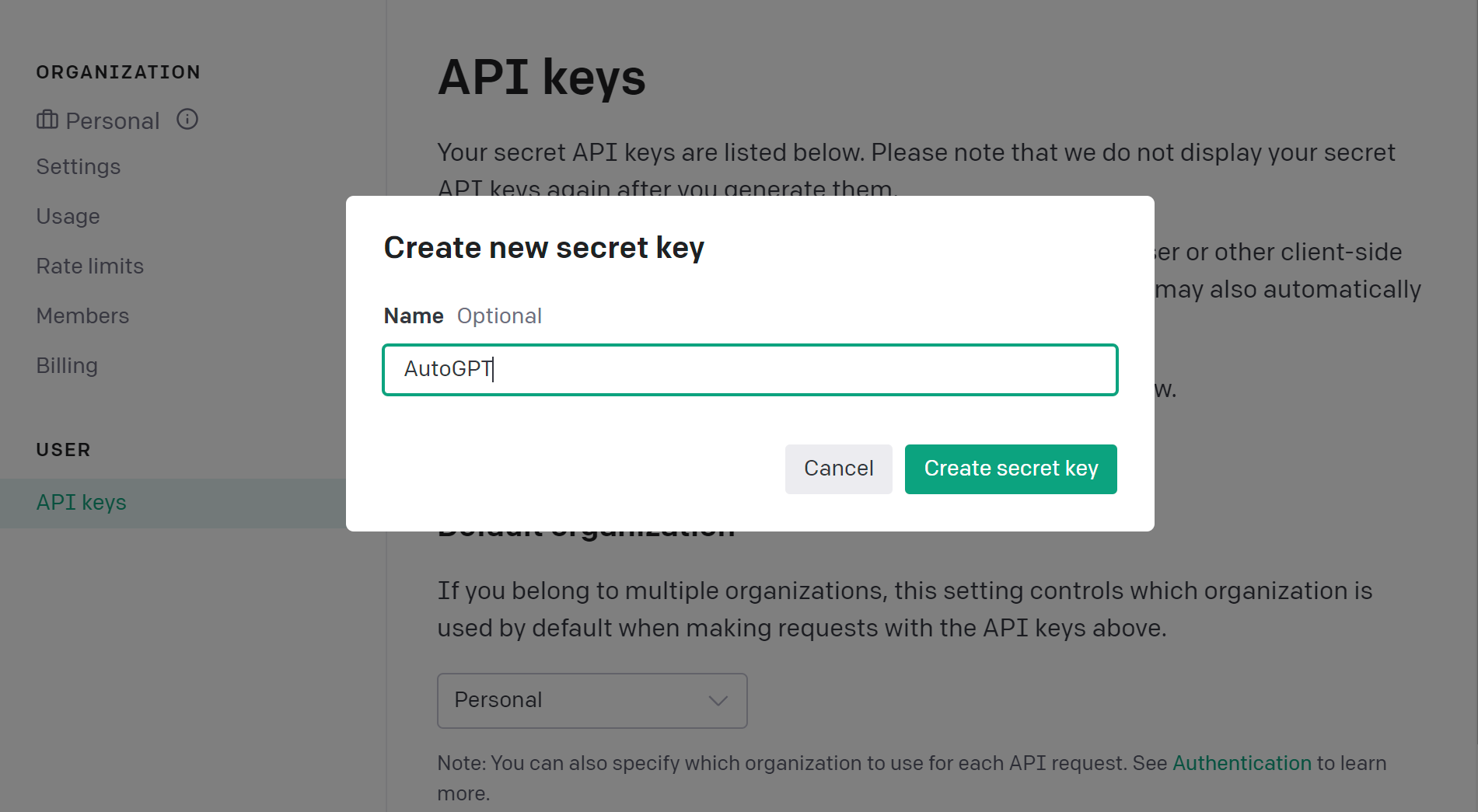This screenshot has width=1478, height=812.
Task: Select Members in the organization menu
Action: pyautogui.click(x=83, y=316)
